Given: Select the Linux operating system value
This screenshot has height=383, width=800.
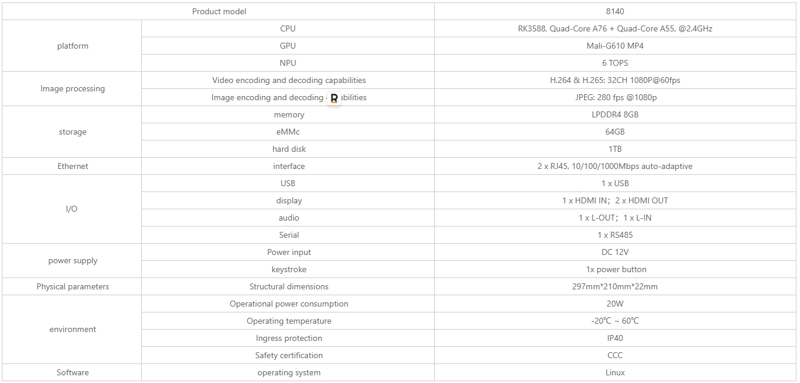Looking at the screenshot, I should (615, 372).
